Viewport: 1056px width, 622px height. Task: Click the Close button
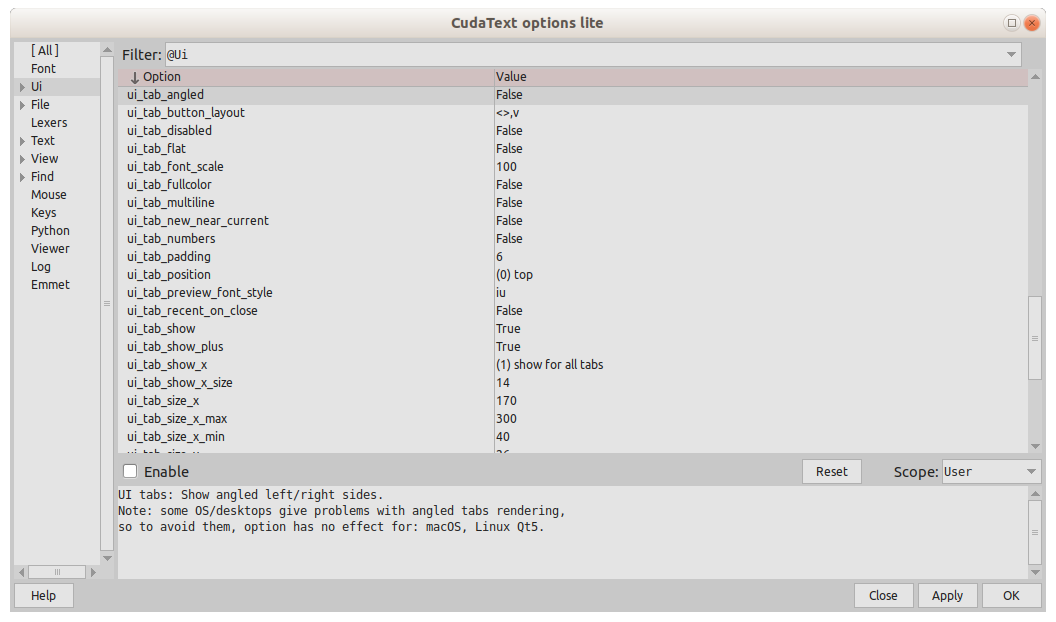point(883,595)
